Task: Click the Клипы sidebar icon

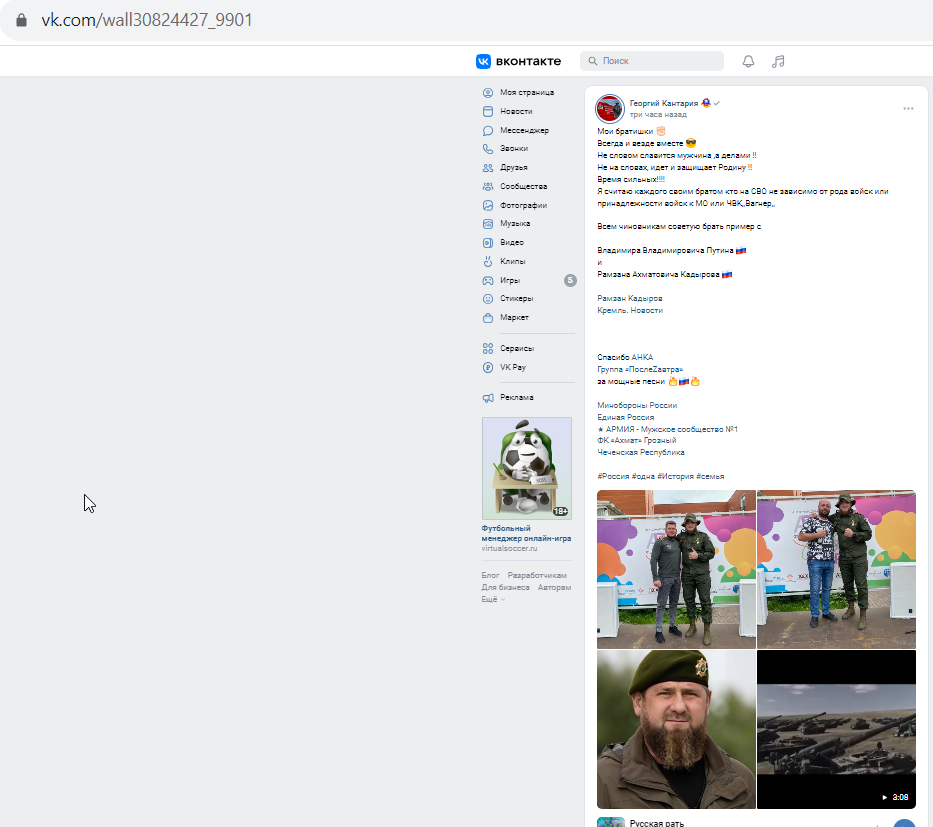Action: click(488, 261)
